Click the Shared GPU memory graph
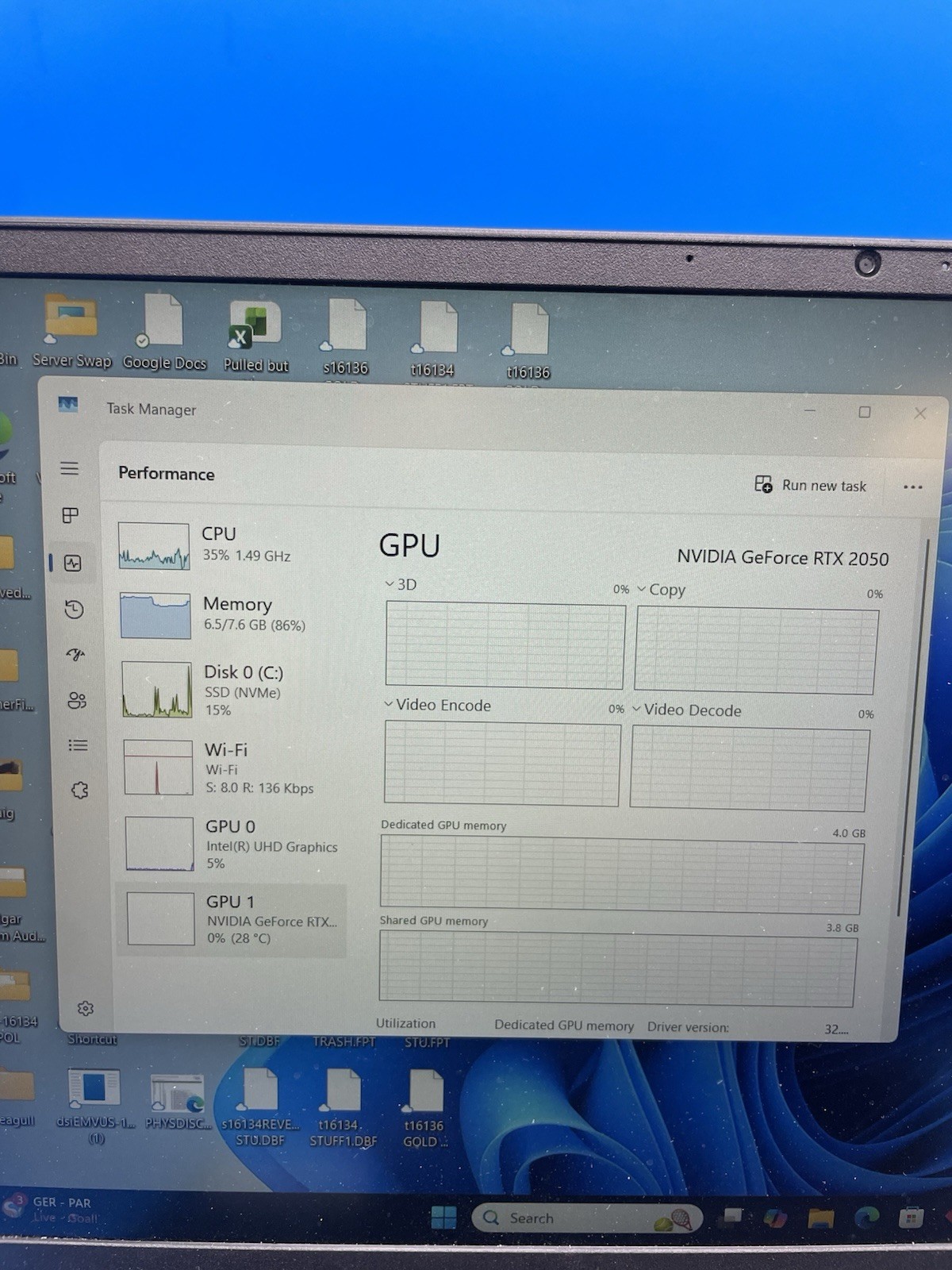Image resolution: width=952 pixels, height=1270 pixels. point(616,968)
